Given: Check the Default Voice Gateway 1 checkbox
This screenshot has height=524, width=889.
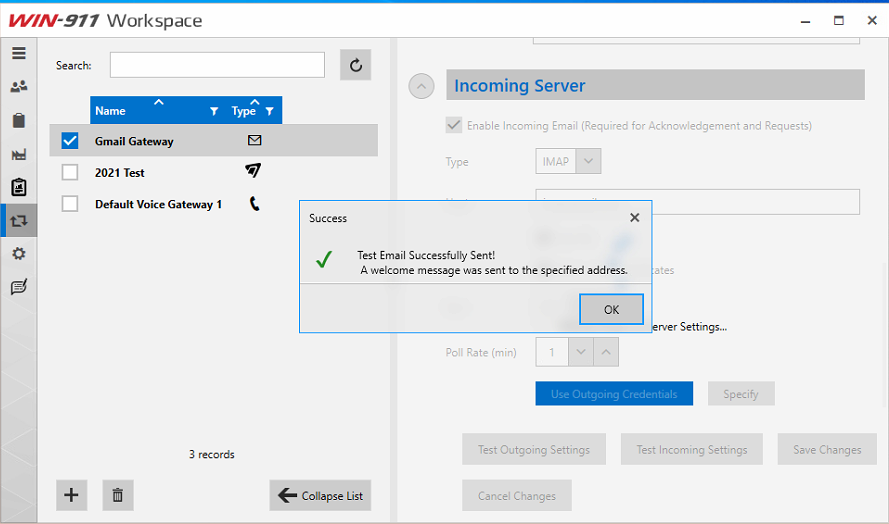Looking at the screenshot, I should pyautogui.click(x=70, y=204).
